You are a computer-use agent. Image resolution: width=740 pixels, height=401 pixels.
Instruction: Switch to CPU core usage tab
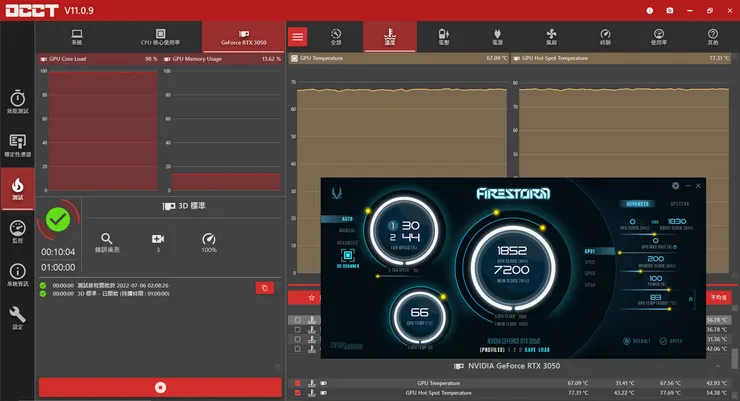[160, 37]
